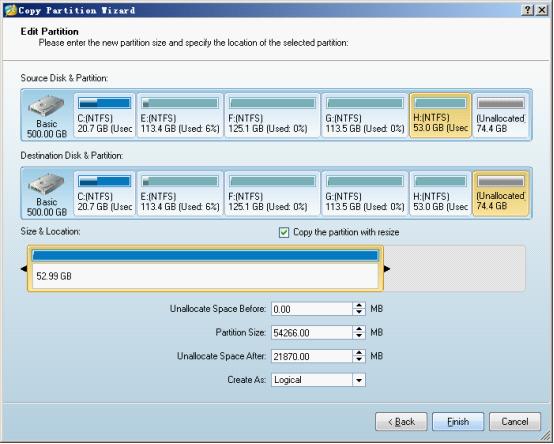Choose source partition C:(NTFS) 20.7 GB
554x444 pixels.
point(104,115)
